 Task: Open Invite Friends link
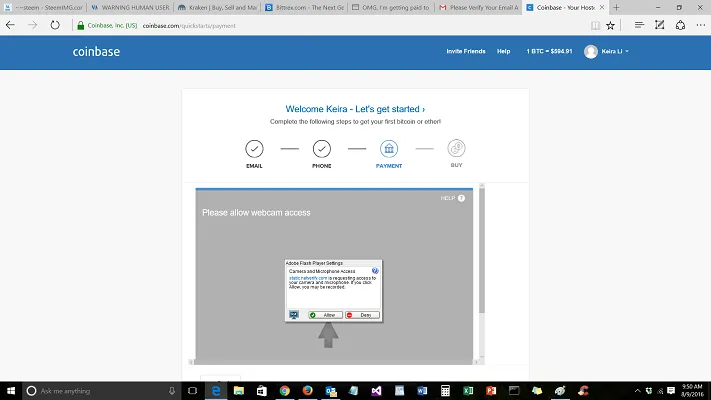point(466,51)
